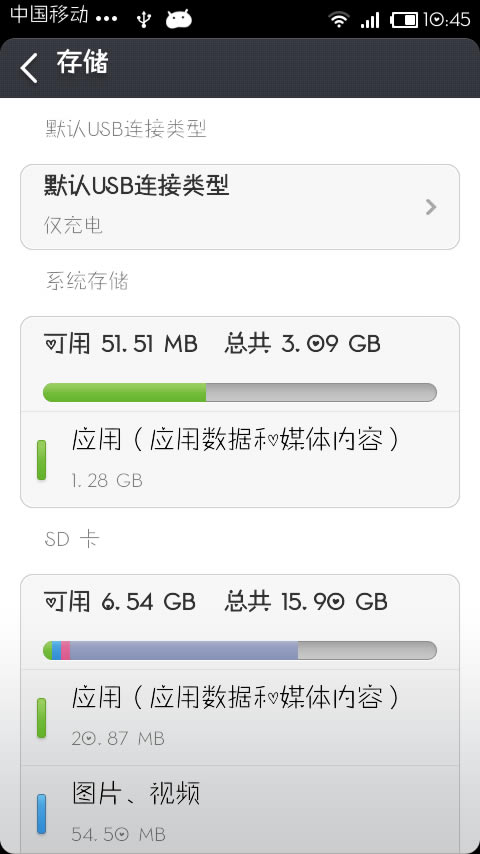Tap the cellular signal strength icon
The image size is (480, 854).
pyautogui.click(x=370, y=20)
